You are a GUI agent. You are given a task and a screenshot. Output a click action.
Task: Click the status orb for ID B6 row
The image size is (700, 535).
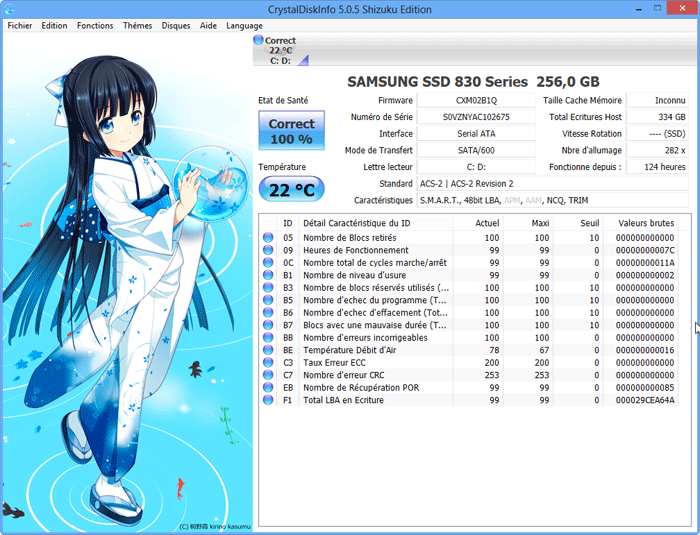click(268, 312)
